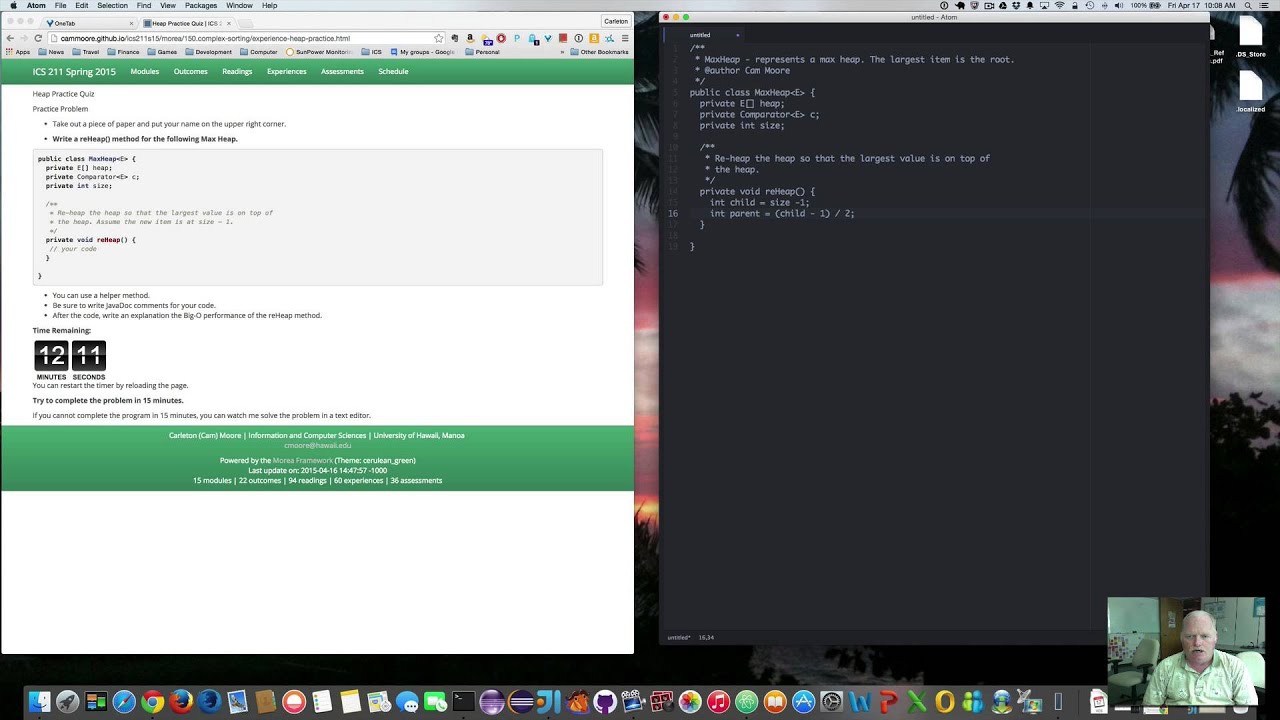This screenshot has height=720, width=1280.
Task: Open the Outcomes nav link
Action: pyautogui.click(x=190, y=72)
